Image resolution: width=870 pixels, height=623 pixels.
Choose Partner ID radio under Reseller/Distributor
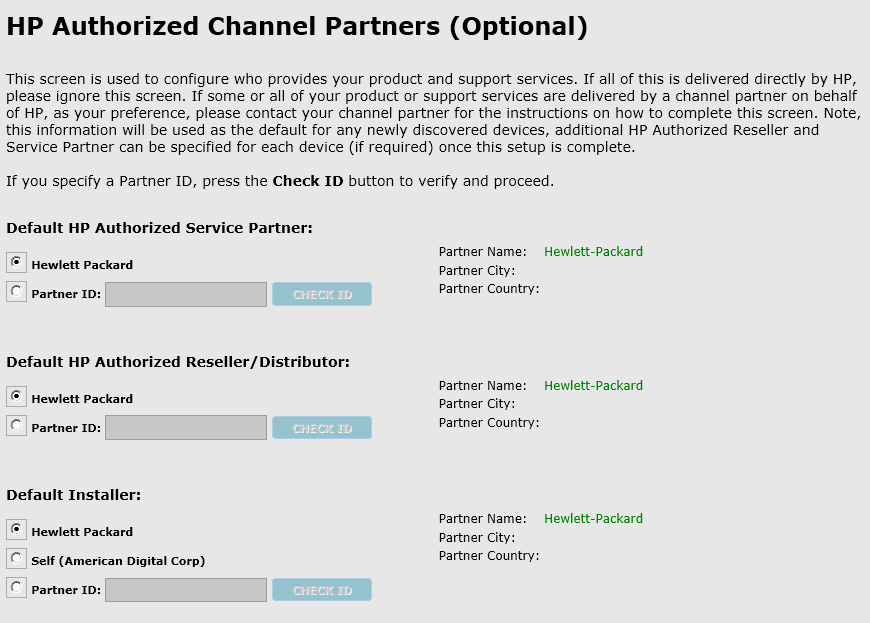17,425
